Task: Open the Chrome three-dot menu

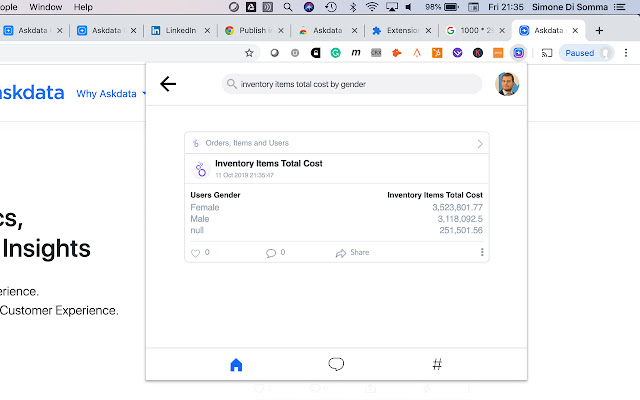Action: click(626, 53)
